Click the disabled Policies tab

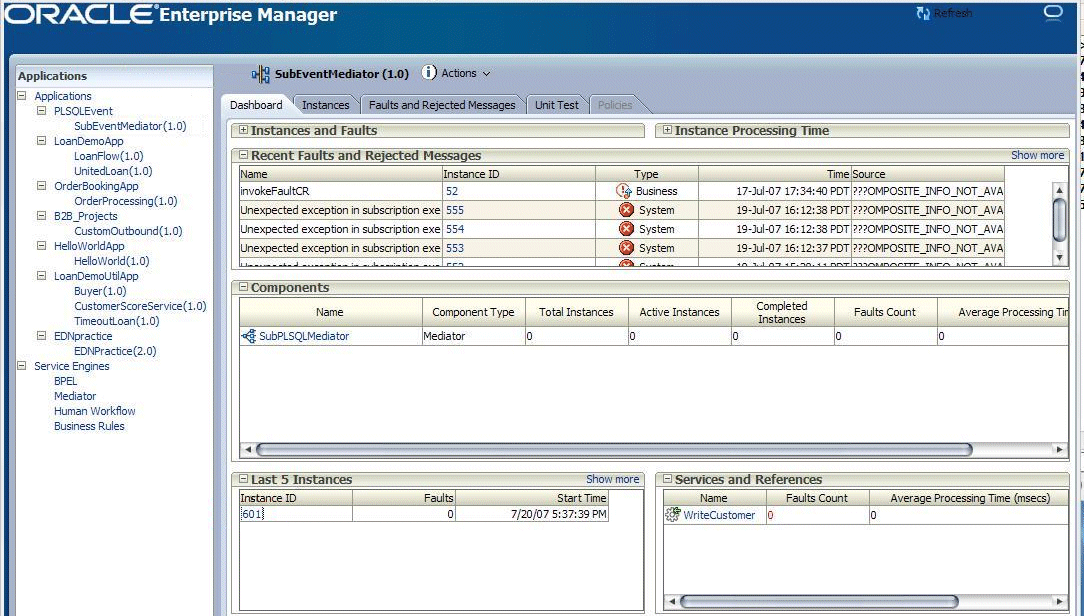point(615,105)
